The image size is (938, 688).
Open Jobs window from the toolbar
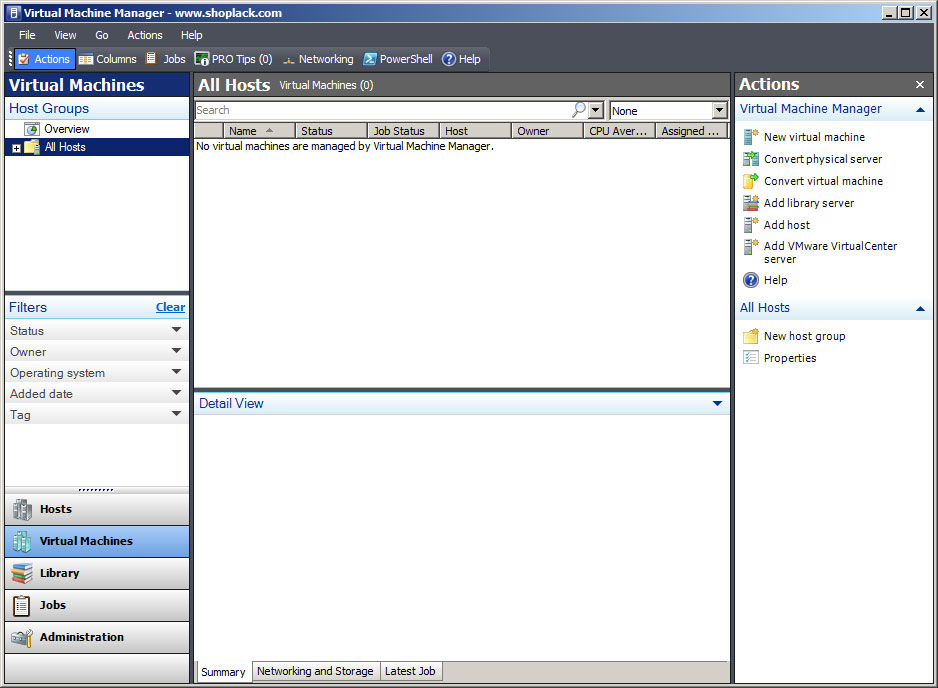[166, 59]
